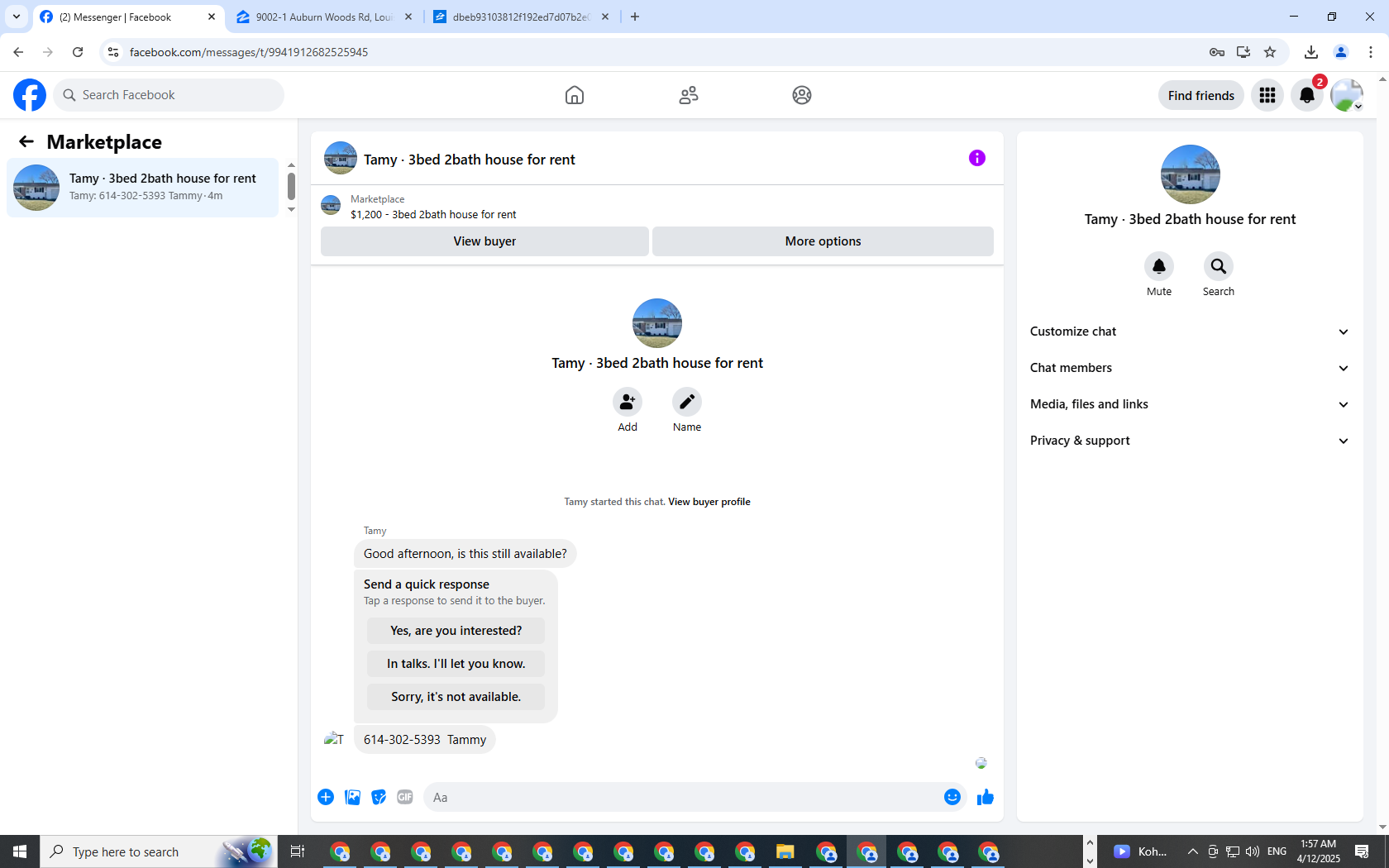Open Windows Task View
Image resolution: width=1389 pixels, height=868 pixels.
click(298, 851)
